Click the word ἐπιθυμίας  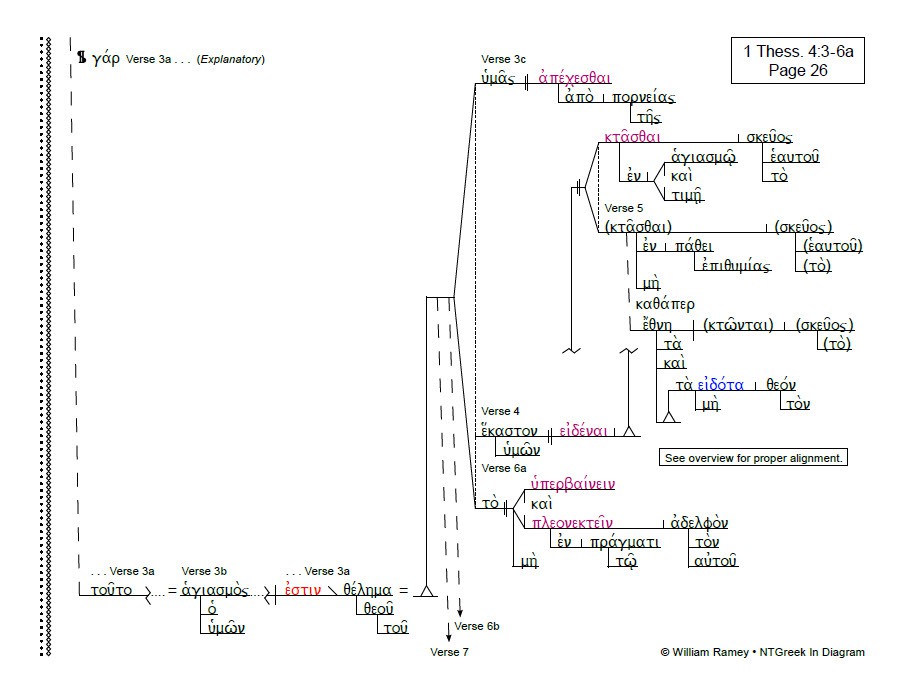(736, 265)
